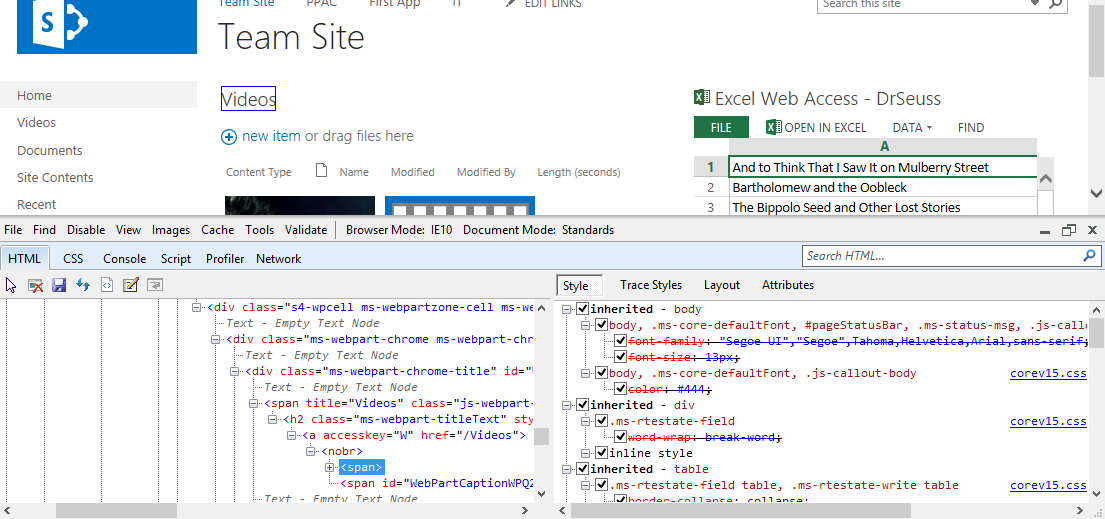Uncheck the color: #444 style rule
Screen dimensions: 1105x519
pos(621,389)
